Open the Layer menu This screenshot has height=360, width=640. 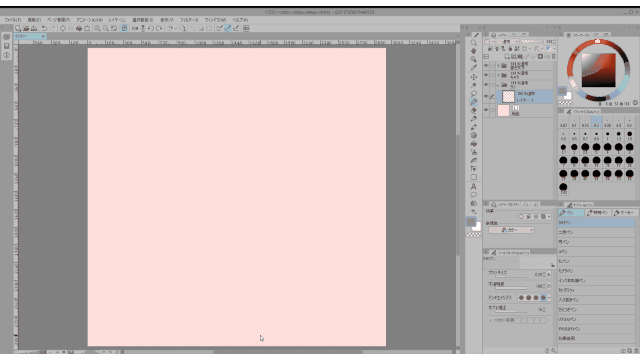click(x=117, y=20)
